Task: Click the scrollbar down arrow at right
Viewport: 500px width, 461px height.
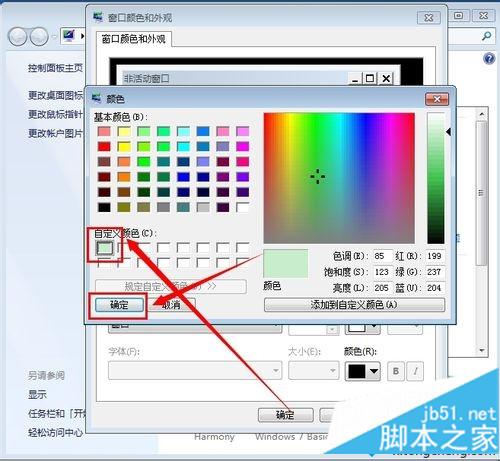Action: click(x=482, y=350)
